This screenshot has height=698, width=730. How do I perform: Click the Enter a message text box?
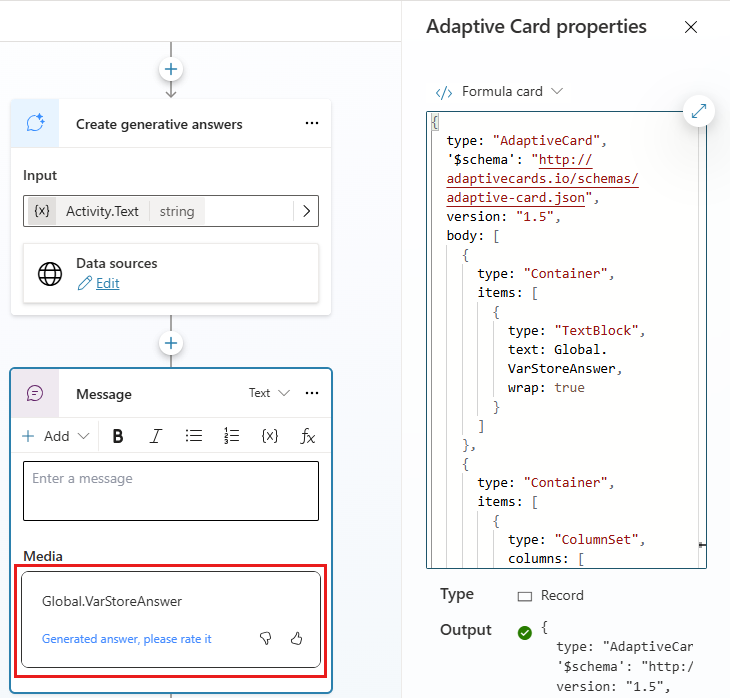(171, 491)
